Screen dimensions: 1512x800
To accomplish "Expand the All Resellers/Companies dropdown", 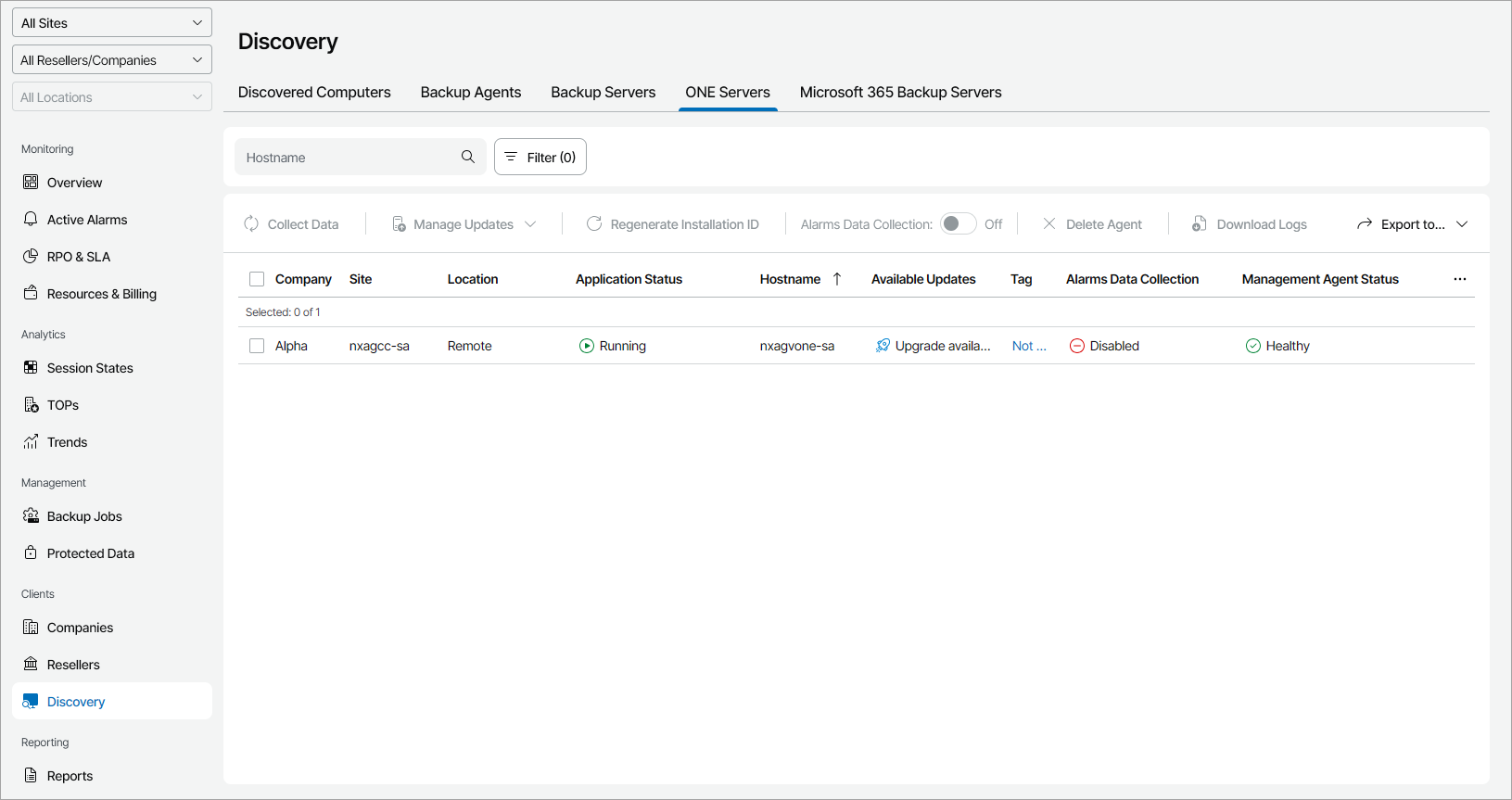I will (x=112, y=60).
